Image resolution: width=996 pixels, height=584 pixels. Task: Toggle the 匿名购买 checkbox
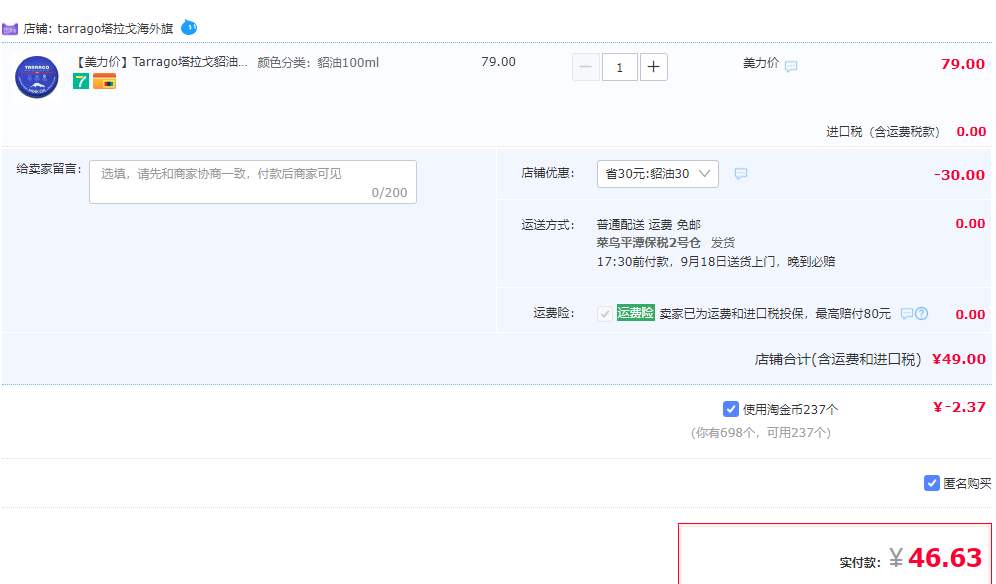pyautogui.click(x=931, y=483)
